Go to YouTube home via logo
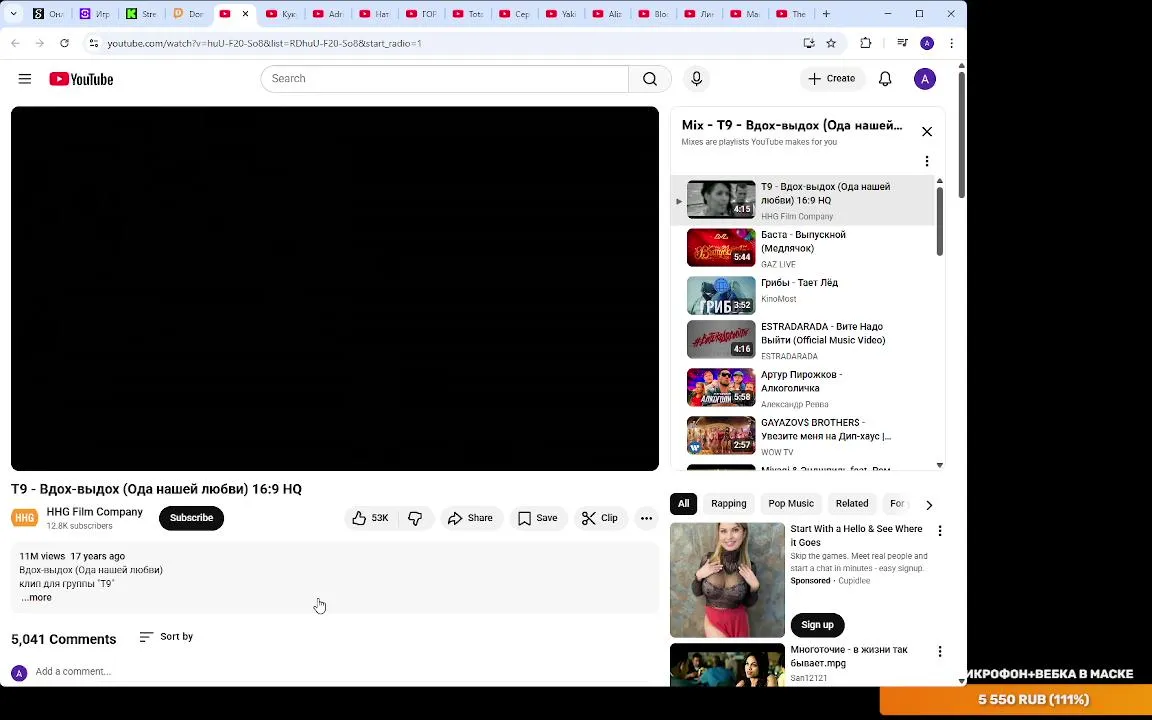The width and height of the screenshot is (1152, 720). 81,79
